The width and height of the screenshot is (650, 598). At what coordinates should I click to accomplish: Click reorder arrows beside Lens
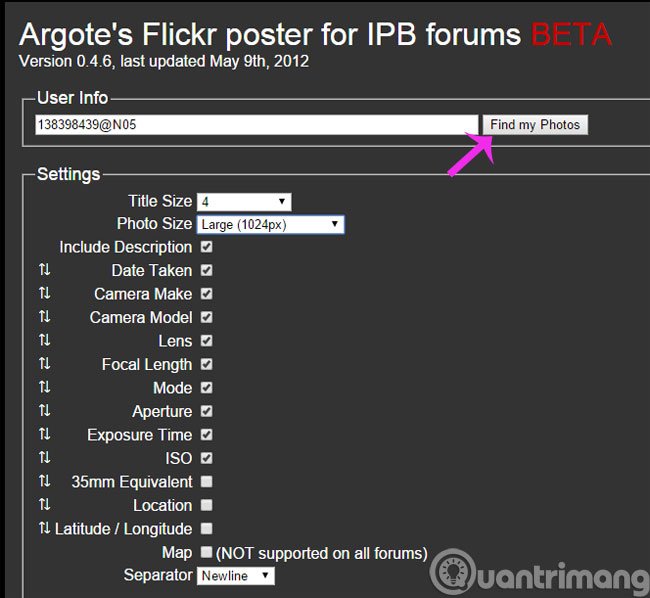click(44, 340)
